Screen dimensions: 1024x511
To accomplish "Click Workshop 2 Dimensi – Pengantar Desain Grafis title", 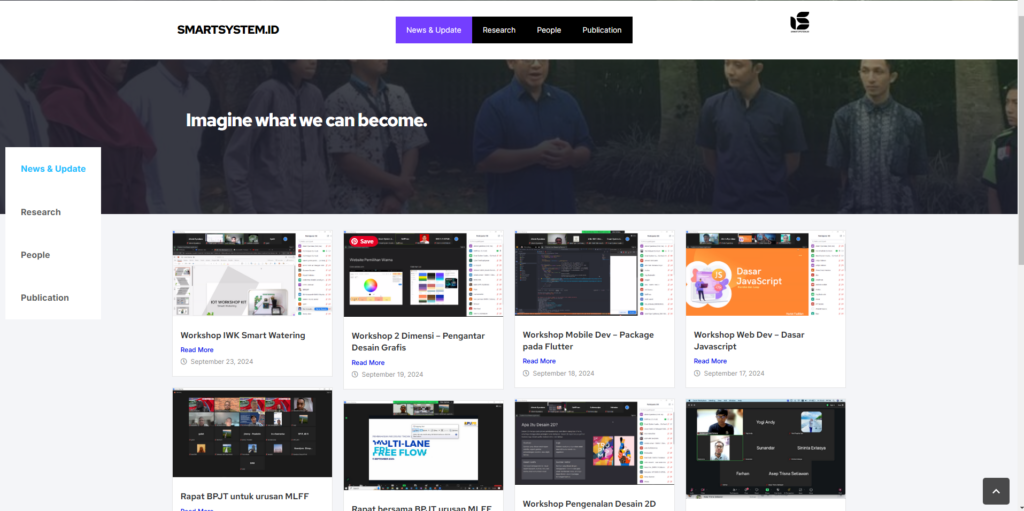I will coord(417,342).
